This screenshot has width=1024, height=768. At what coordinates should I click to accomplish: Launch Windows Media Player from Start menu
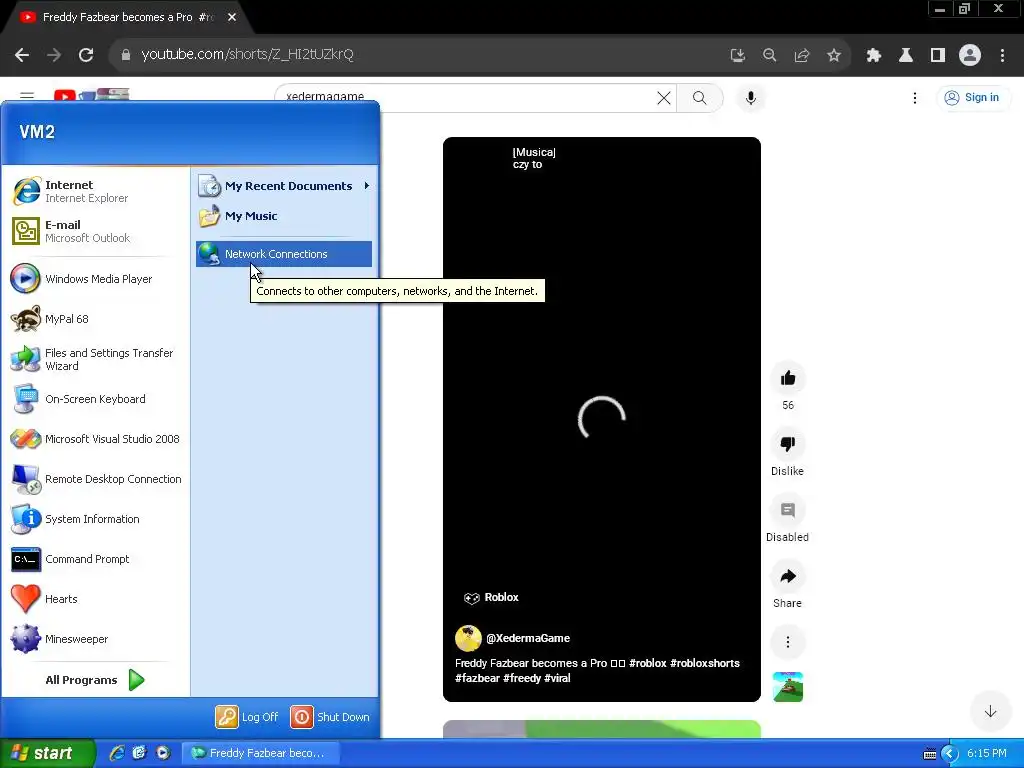[x=95, y=279]
